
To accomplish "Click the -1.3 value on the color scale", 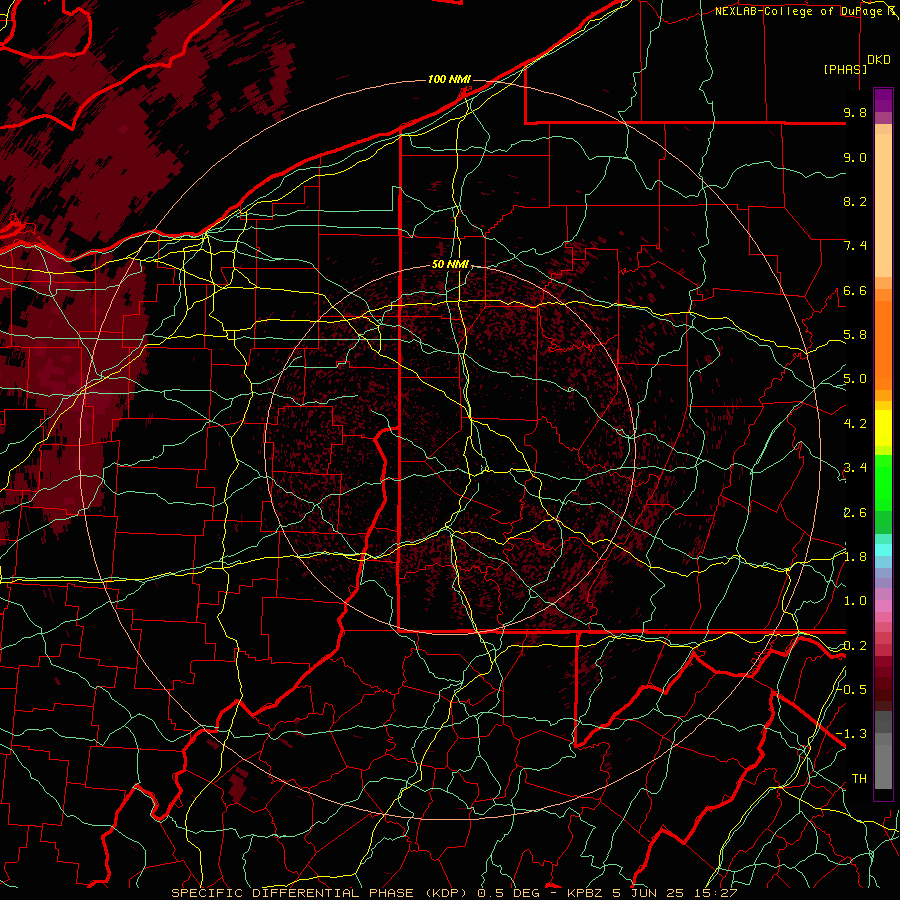I will pyautogui.click(x=852, y=734).
